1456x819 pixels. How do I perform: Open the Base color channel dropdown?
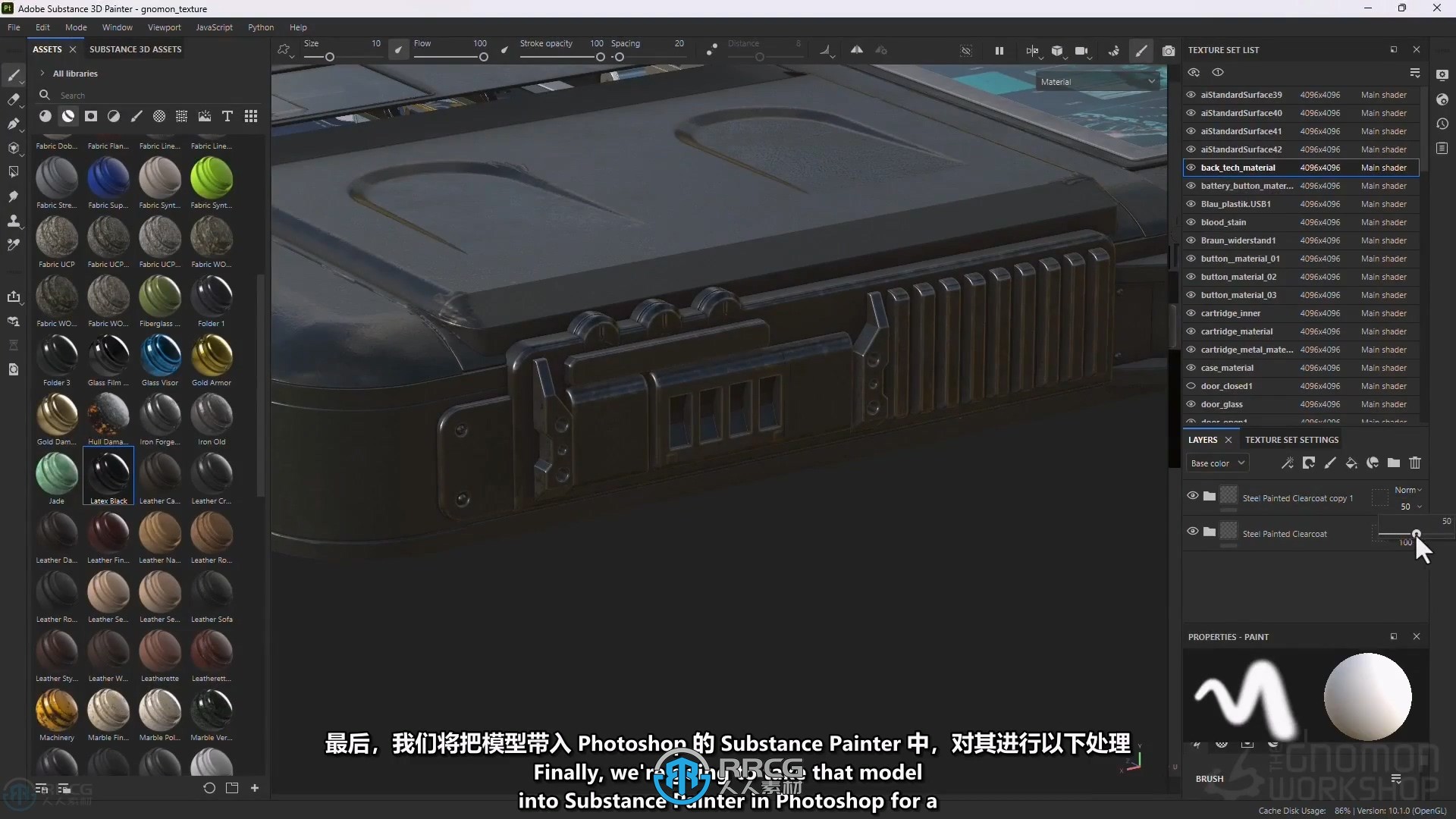click(x=1217, y=462)
